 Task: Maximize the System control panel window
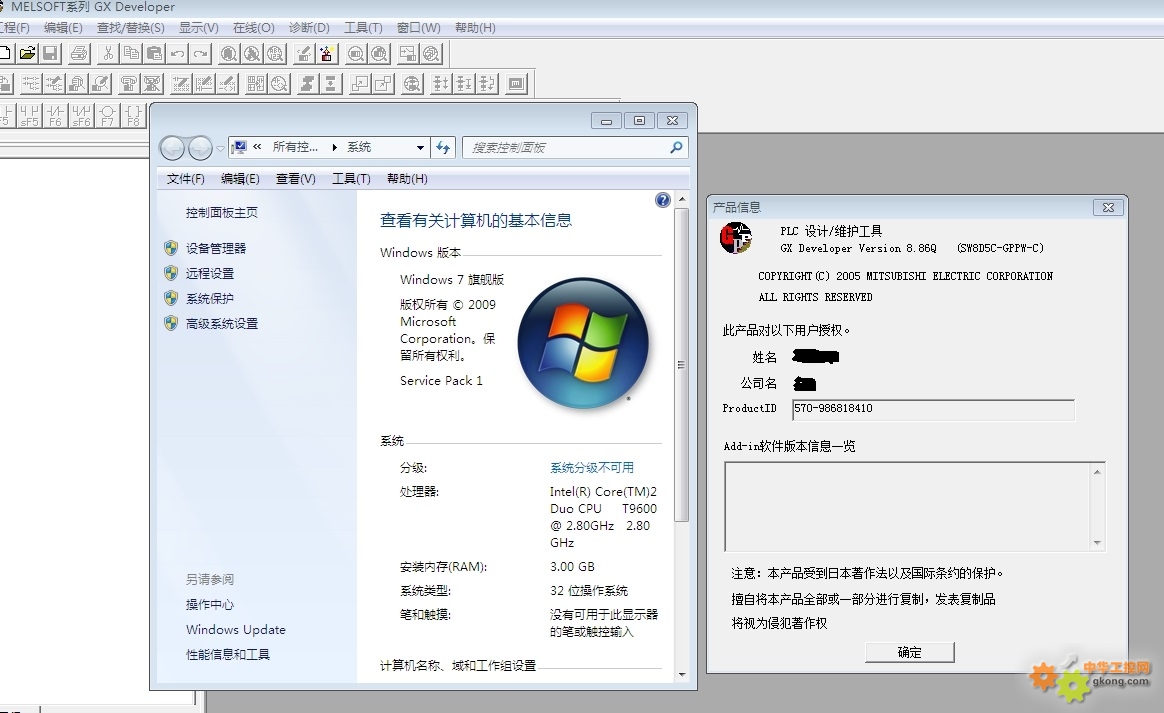639,120
